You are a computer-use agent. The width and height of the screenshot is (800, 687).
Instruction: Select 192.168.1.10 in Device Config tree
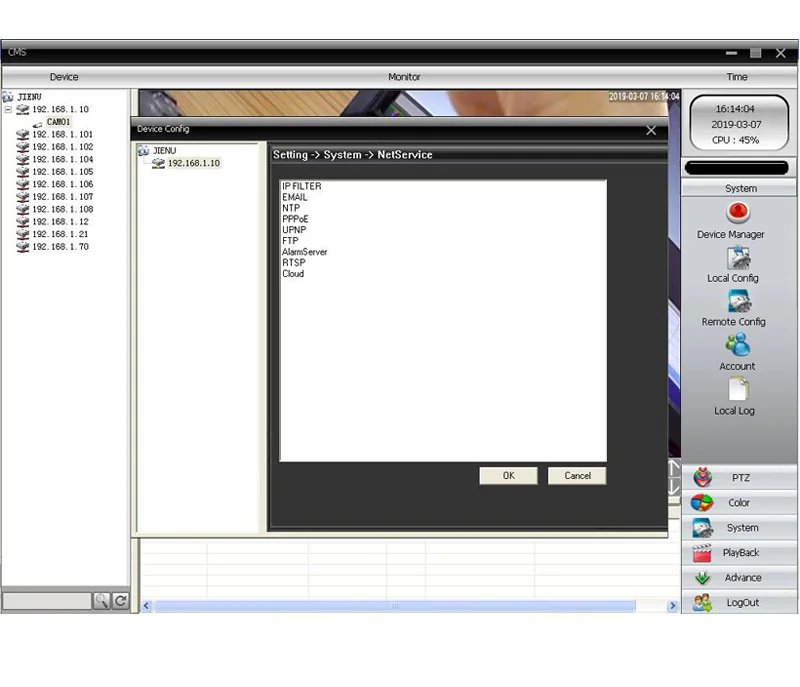[194, 163]
